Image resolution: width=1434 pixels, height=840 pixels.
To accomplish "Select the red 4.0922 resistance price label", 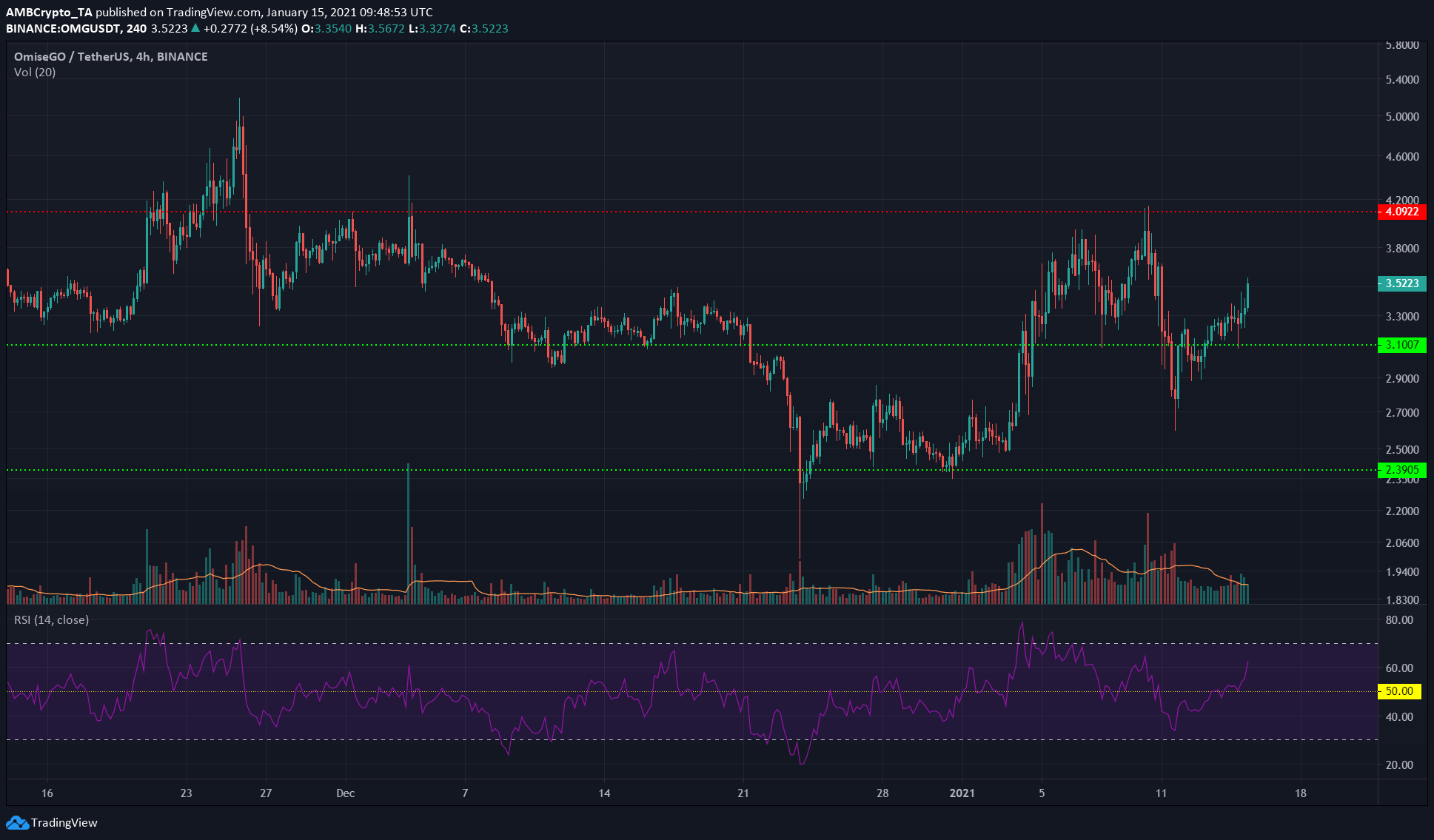I will pyautogui.click(x=1401, y=212).
